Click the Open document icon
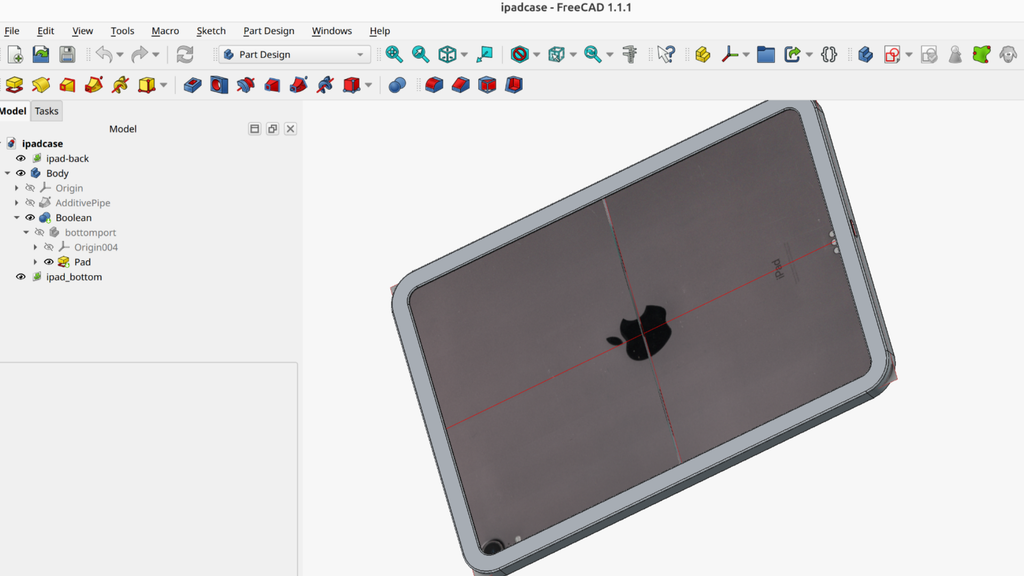The image size is (1024, 576). click(41, 54)
